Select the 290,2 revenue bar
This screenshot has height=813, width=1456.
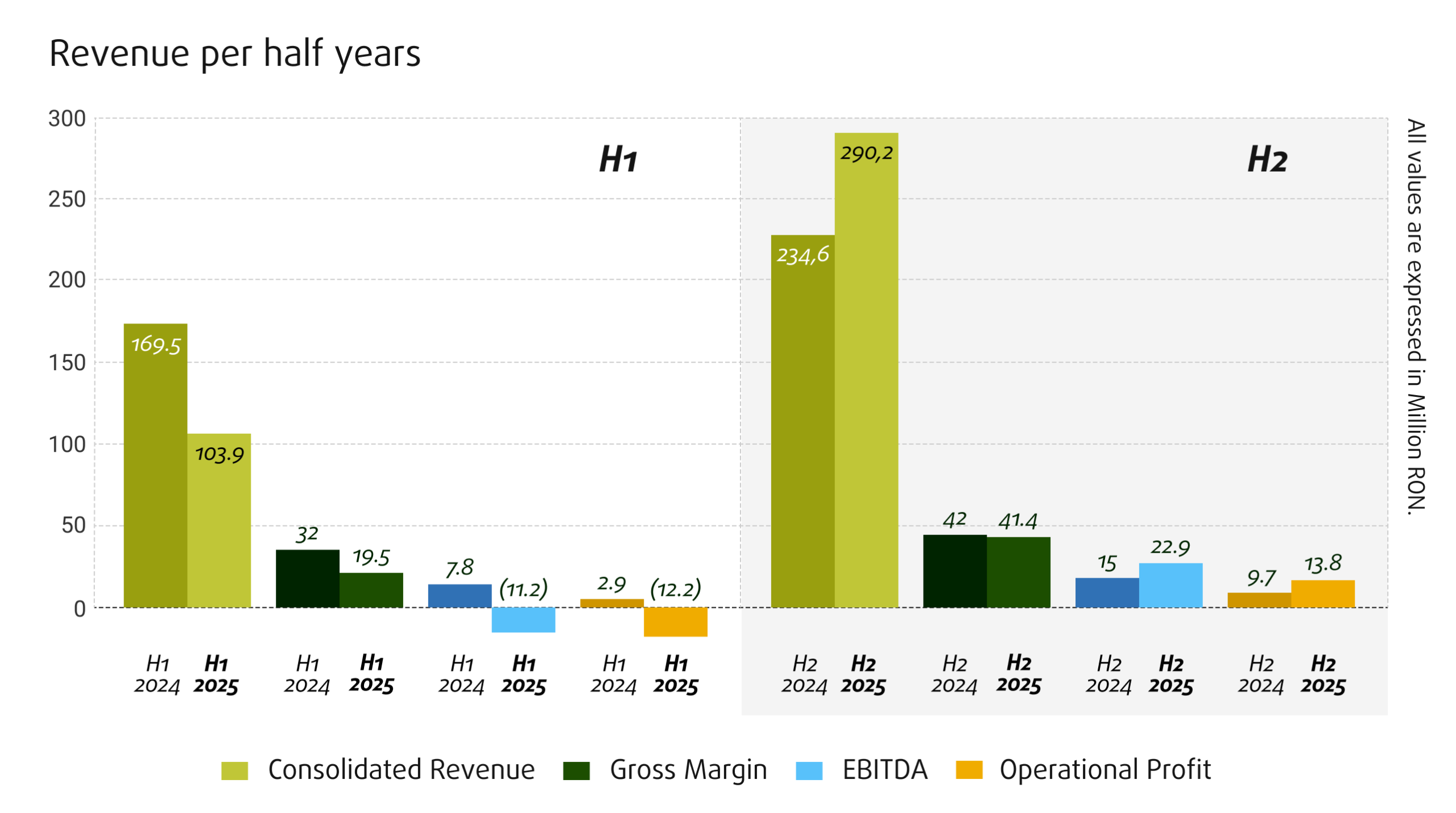click(866, 370)
